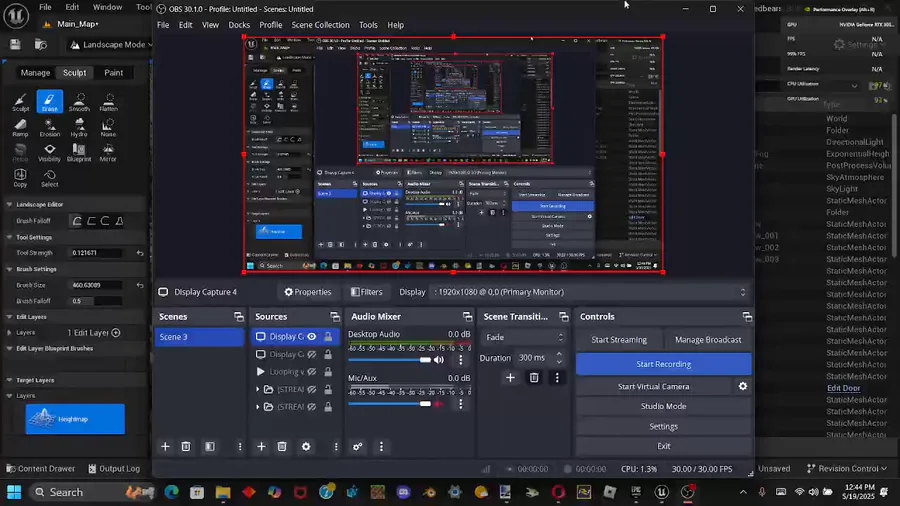Open advanced audio properties gears icon
Image resolution: width=900 pixels, height=506 pixels.
click(x=358, y=446)
